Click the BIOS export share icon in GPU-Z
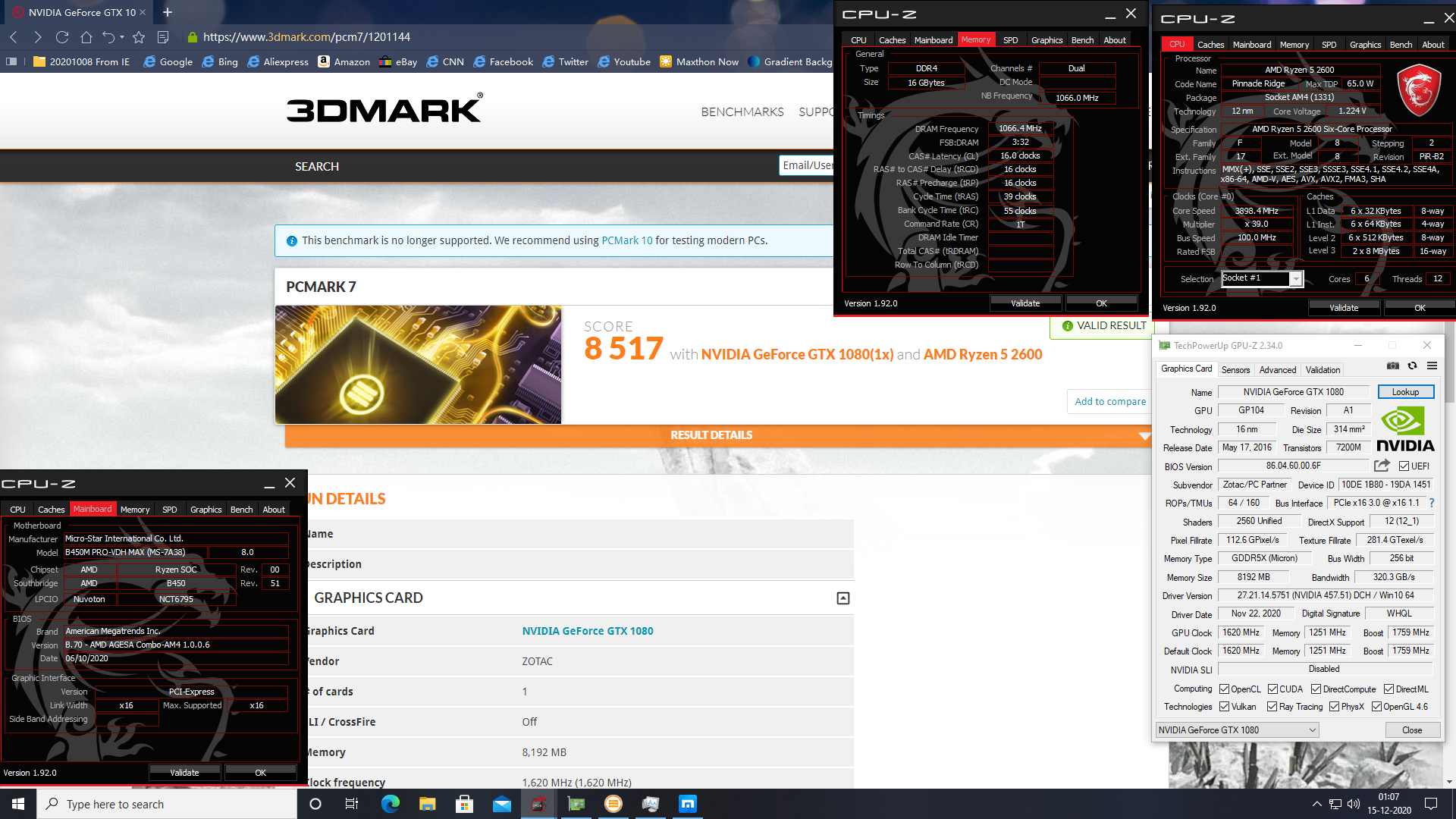Screen dimensions: 1456x819 tap(1382, 466)
